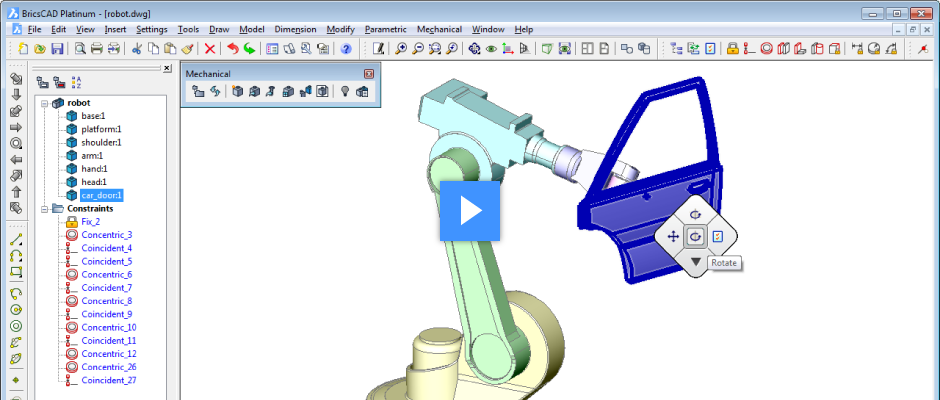
Task: Click the Real-time pan/orbit motion icon
Action: 474,49
